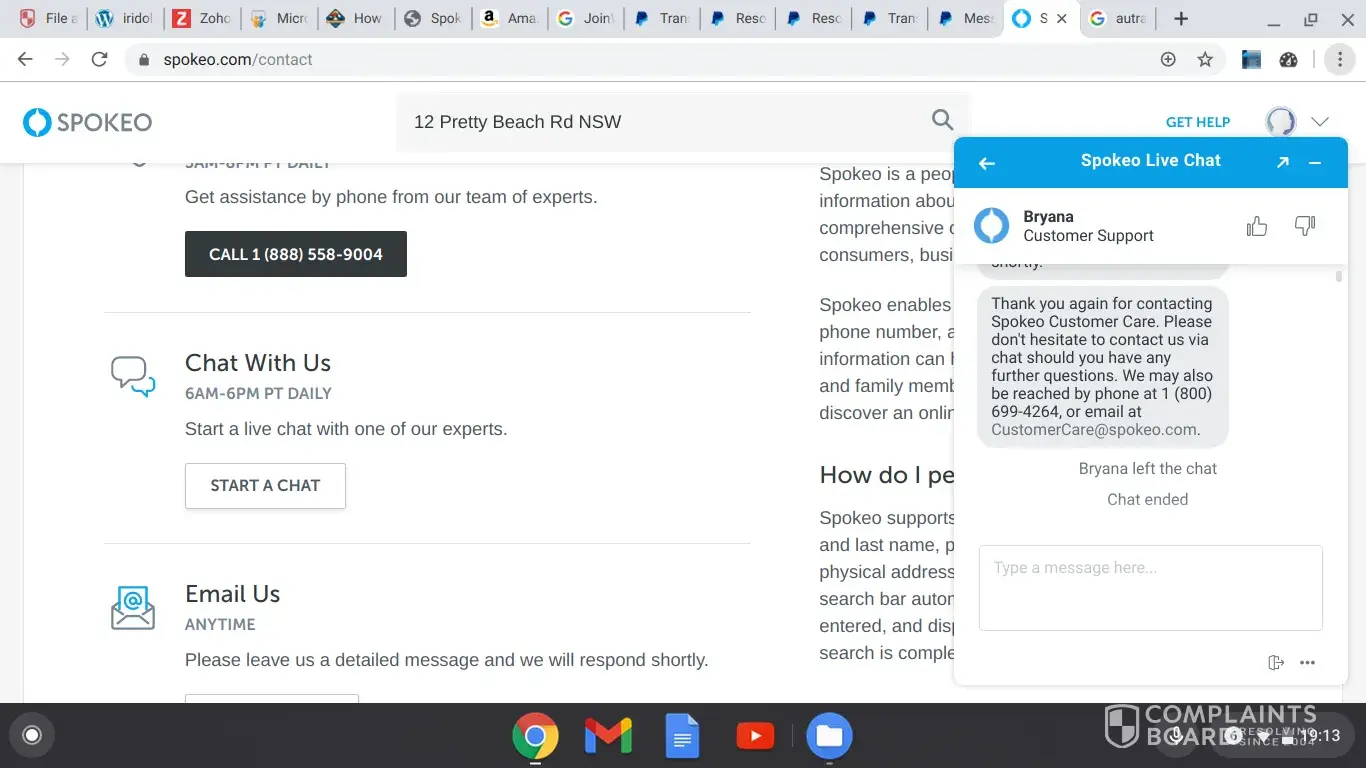1366x768 pixels.
Task: Open chat more options ellipsis menu
Action: click(1307, 662)
